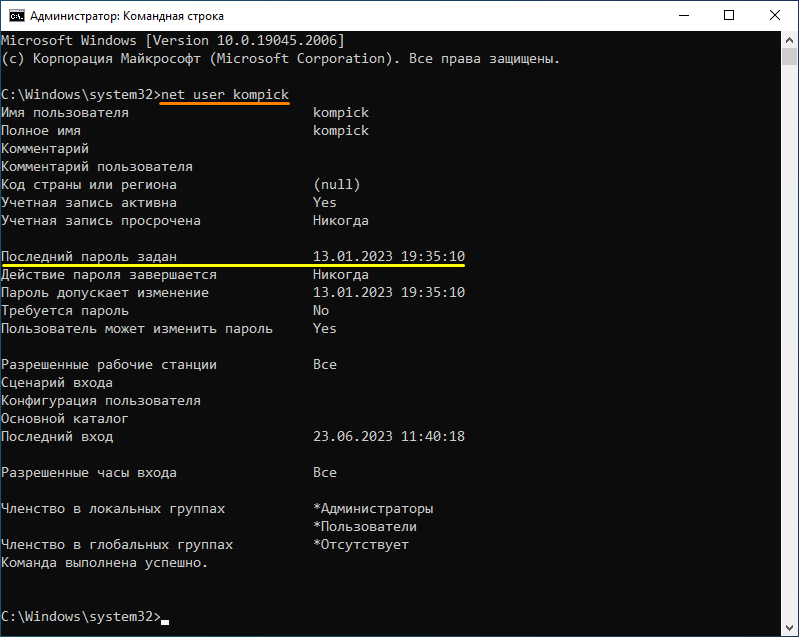Maximize the Command Prompt window
Viewport: 799px width, 637px height.
click(729, 15)
